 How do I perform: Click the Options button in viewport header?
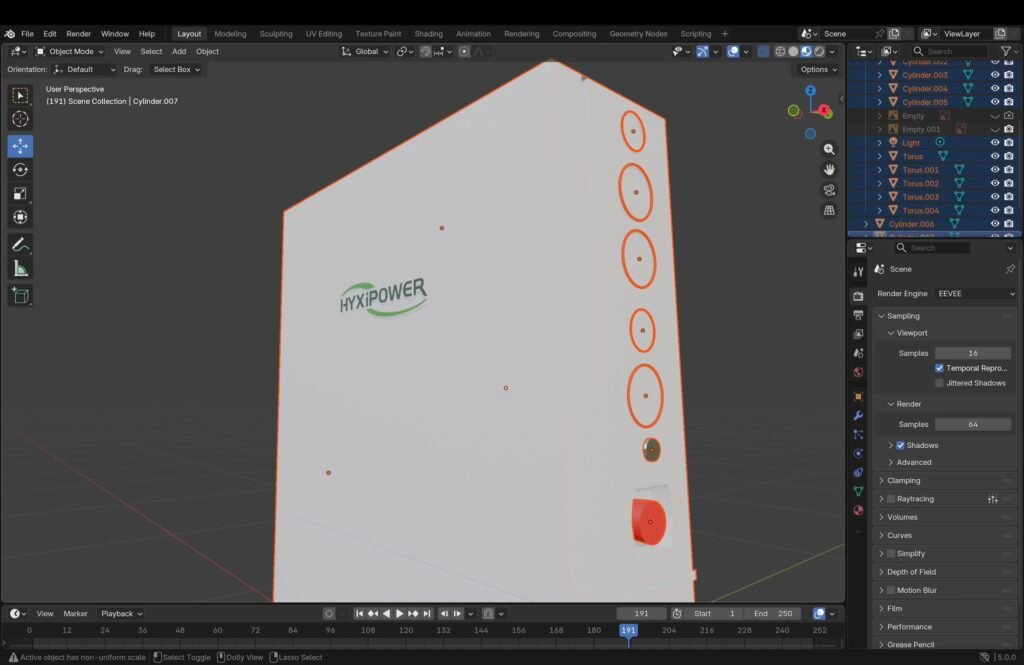click(817, 69)
